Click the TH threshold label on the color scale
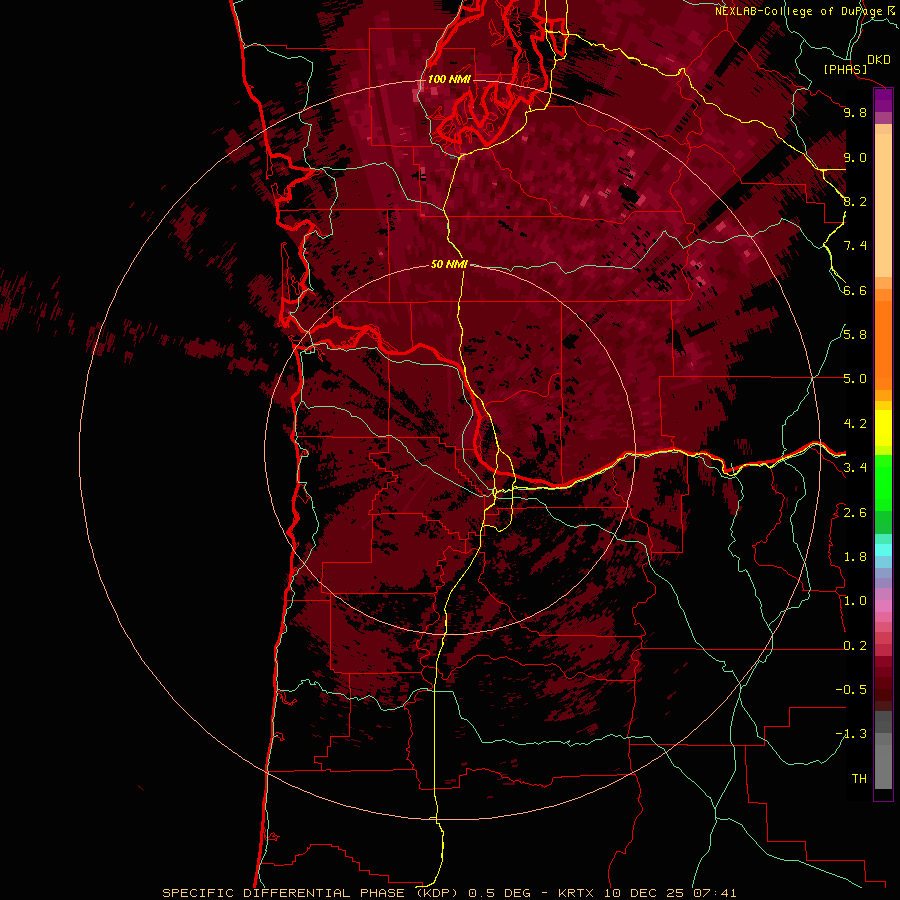Viewport: 900px width, 900px height. click(x=859, y=779)
